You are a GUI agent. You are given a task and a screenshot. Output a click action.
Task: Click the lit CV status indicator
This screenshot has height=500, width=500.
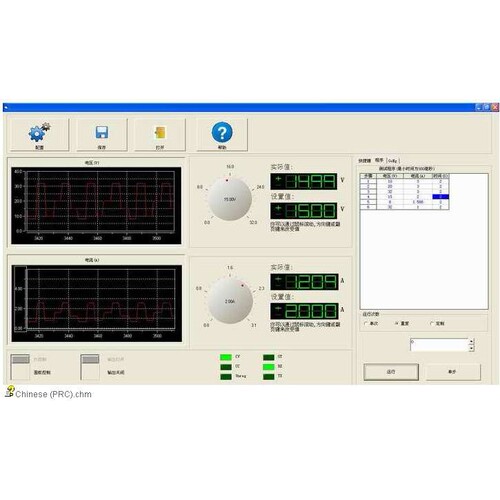[x=226, y=357]
